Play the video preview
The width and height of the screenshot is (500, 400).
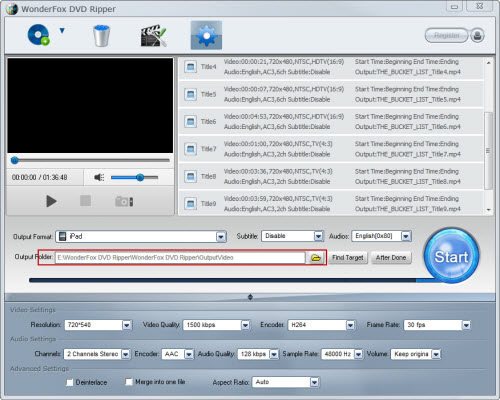pos(51,201)
